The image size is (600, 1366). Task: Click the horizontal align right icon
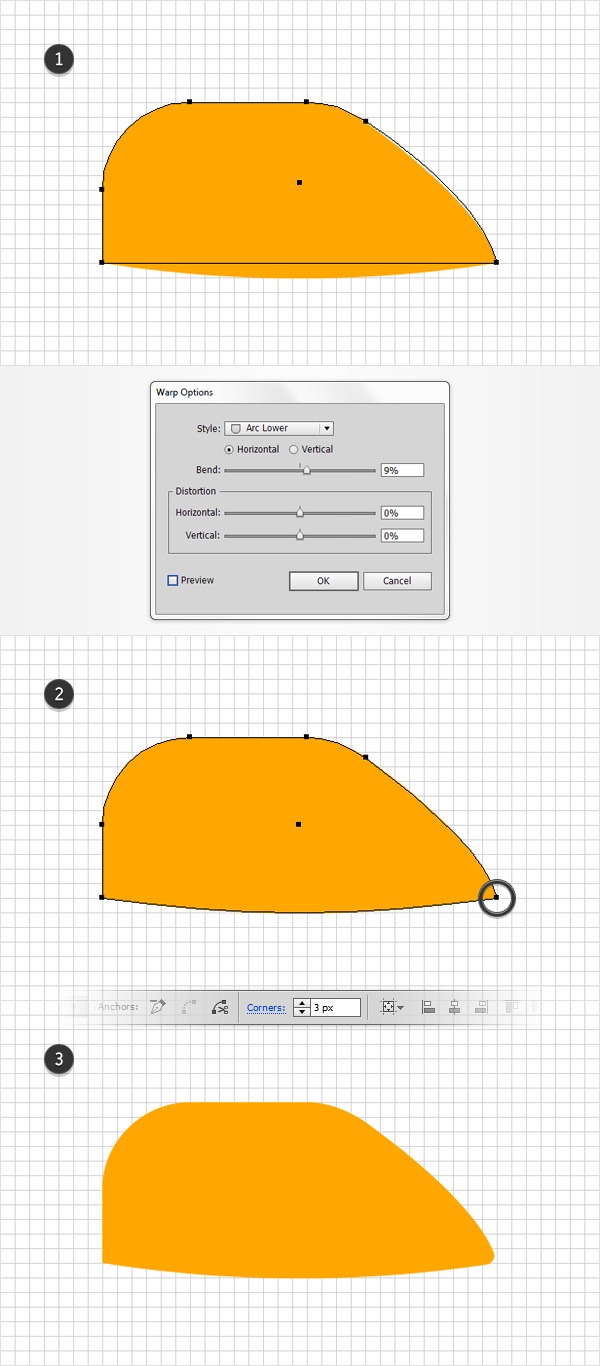(482, 1007)
